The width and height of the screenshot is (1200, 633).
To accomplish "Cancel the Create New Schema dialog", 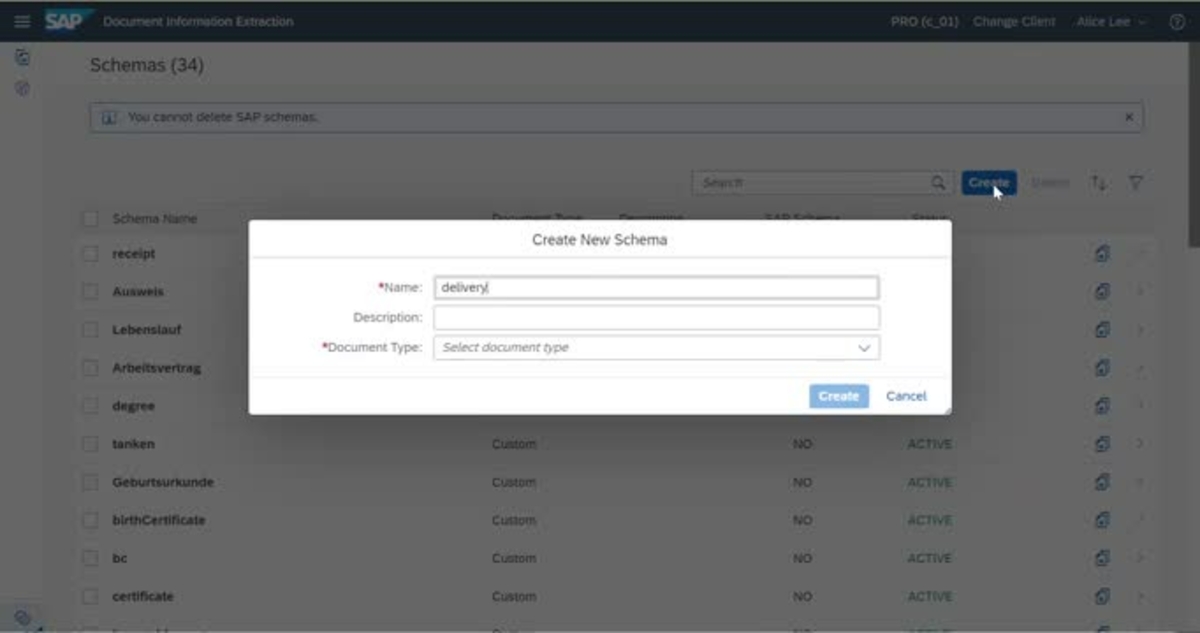I will (905, 396).
